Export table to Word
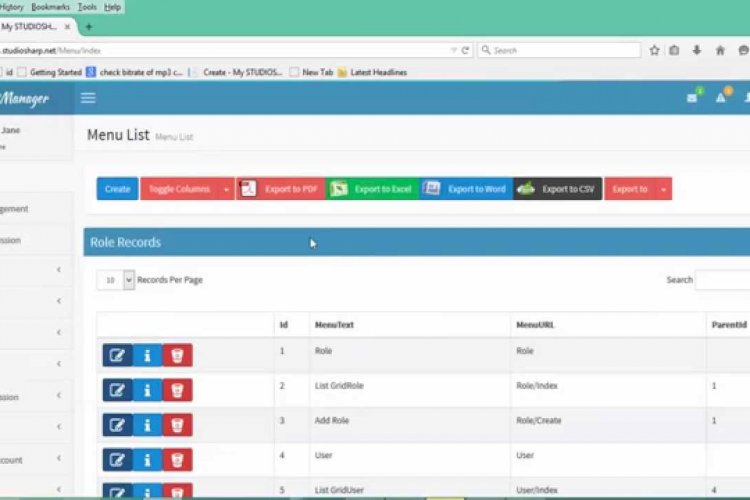Image resolution: width=750 pixels, height=500 pixels. tap(466, 189)
